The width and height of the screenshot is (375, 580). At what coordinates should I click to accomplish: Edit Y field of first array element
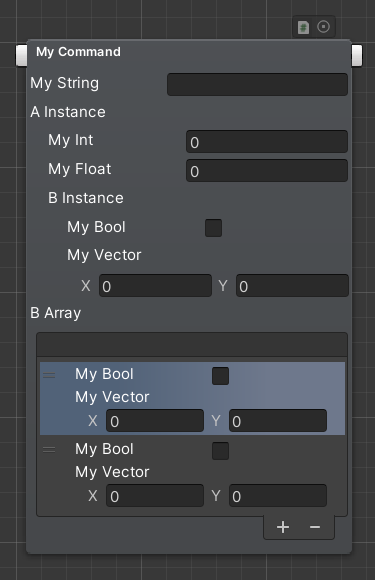click(x=278, y=421)
